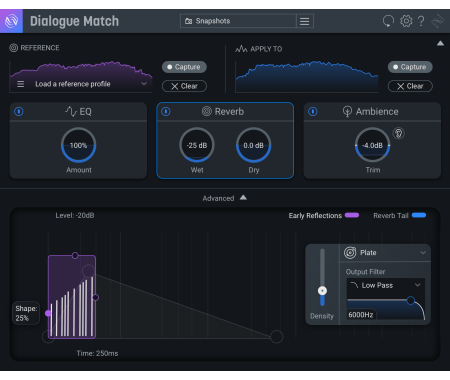
Task: Capture the Apply To profile
Action: point(410,67)
